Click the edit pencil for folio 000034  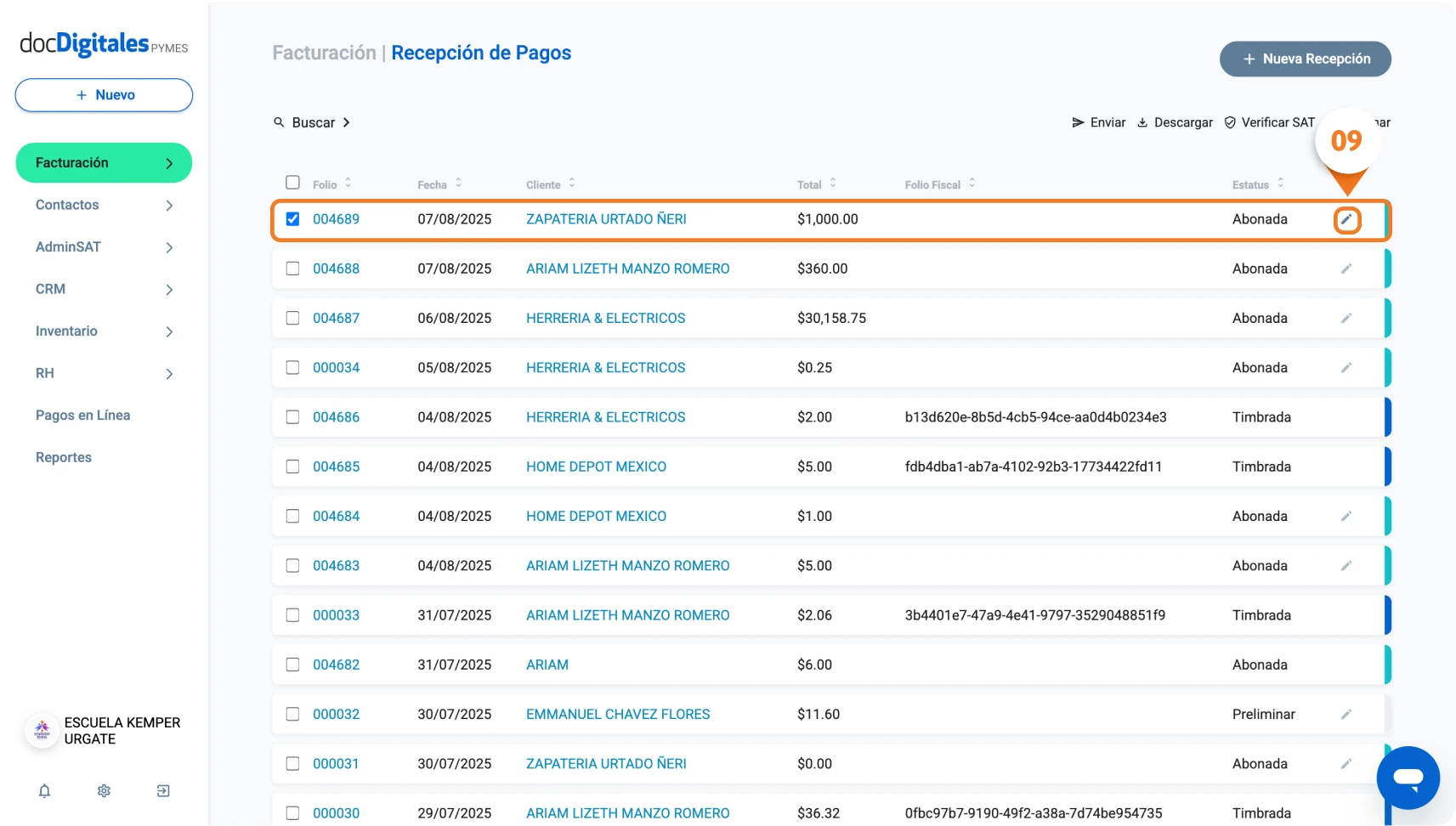pyautogui.click(x=1346, y=368)
